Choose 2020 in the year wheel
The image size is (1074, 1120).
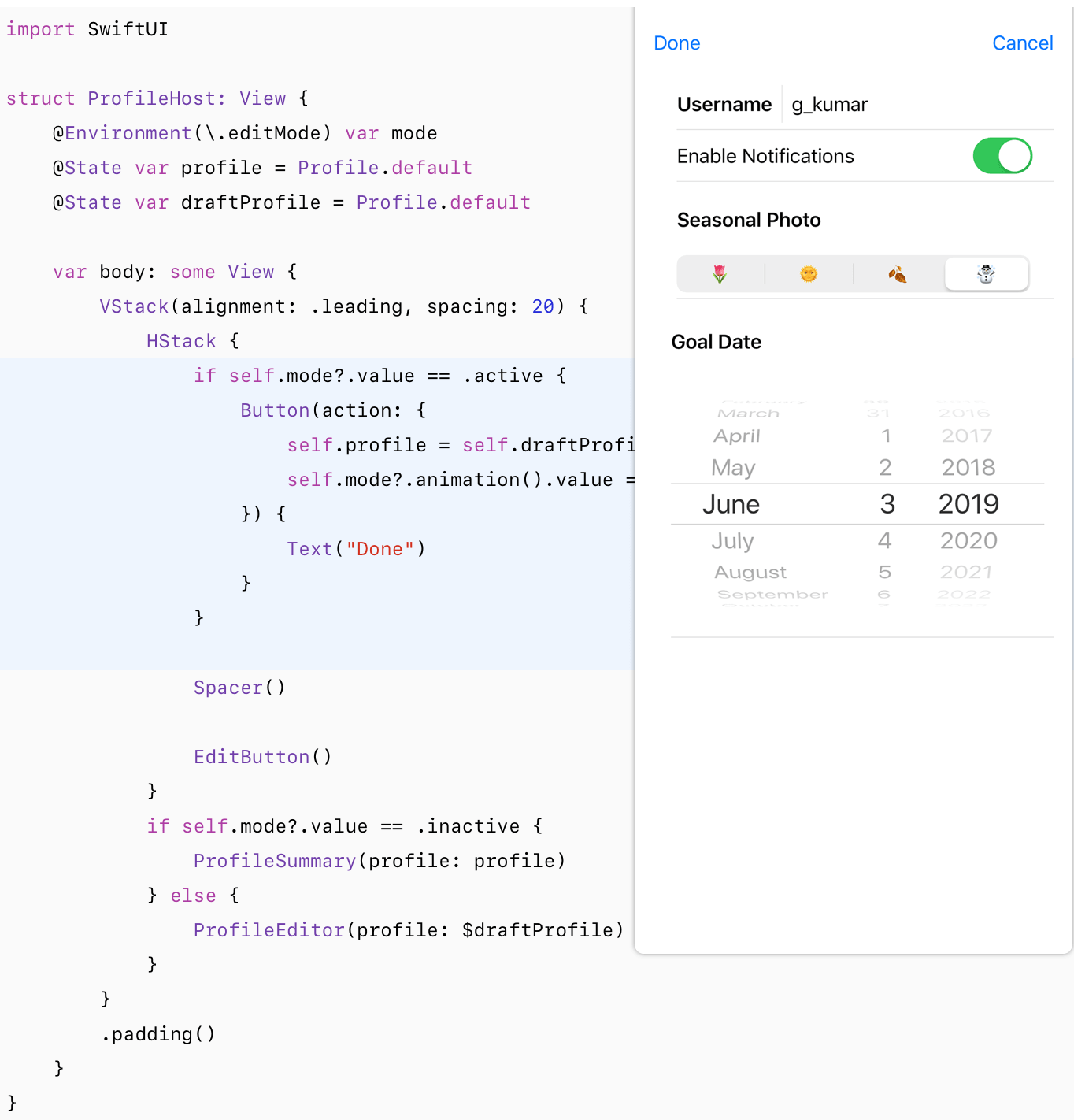[x=968, y=541]
